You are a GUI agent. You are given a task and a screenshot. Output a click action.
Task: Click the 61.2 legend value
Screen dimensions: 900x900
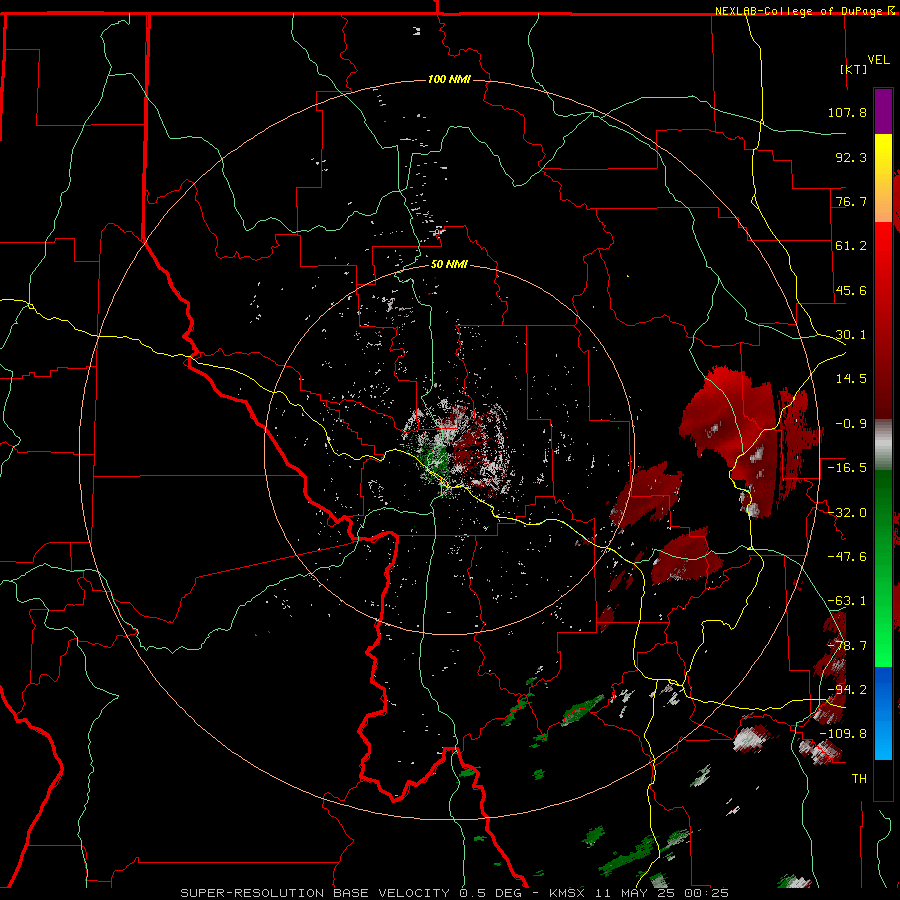click(851, 246)
